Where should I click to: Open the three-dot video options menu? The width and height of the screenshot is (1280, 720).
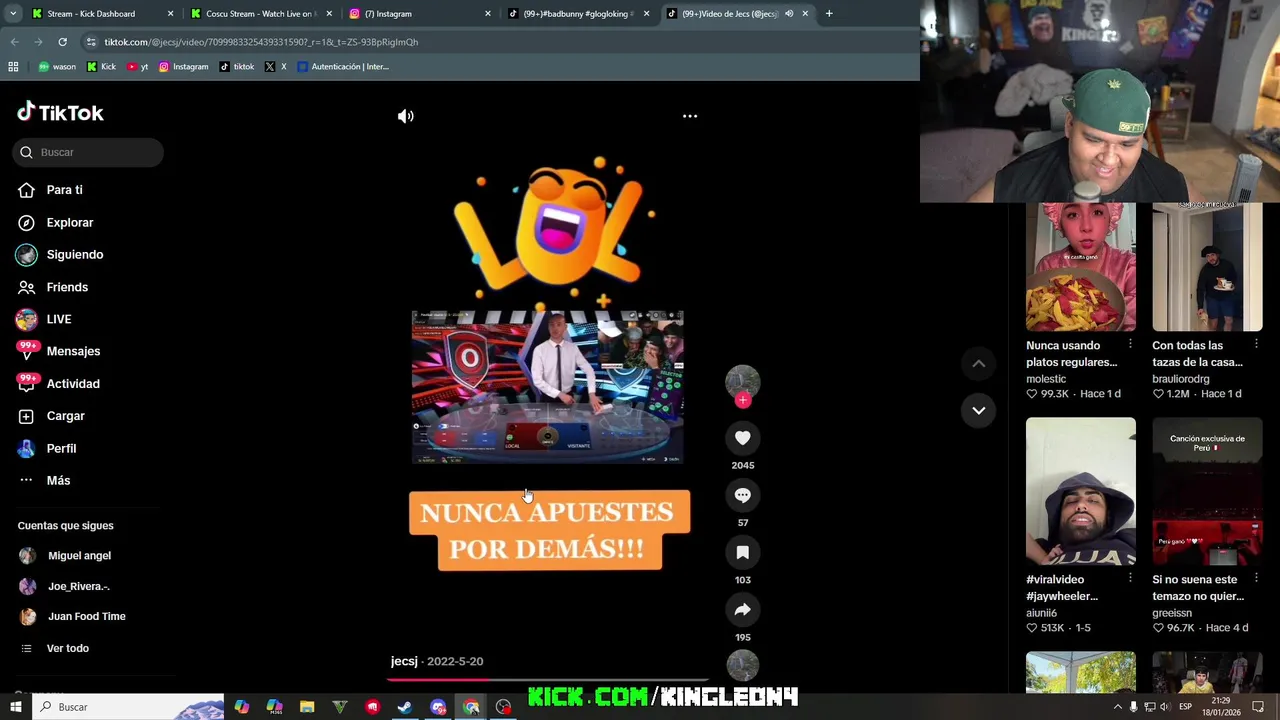[x=690, y=116]
